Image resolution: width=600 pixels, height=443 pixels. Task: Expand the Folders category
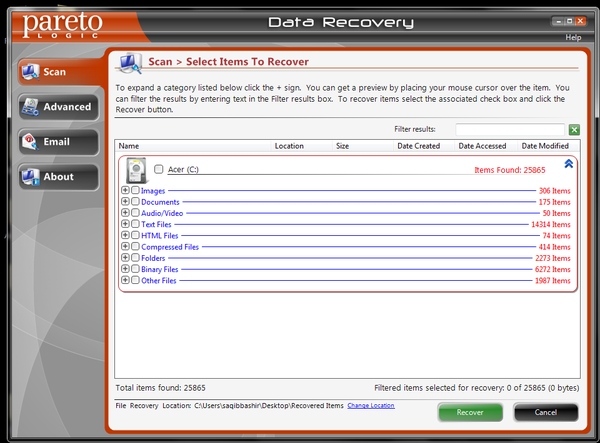pos(125,257)
